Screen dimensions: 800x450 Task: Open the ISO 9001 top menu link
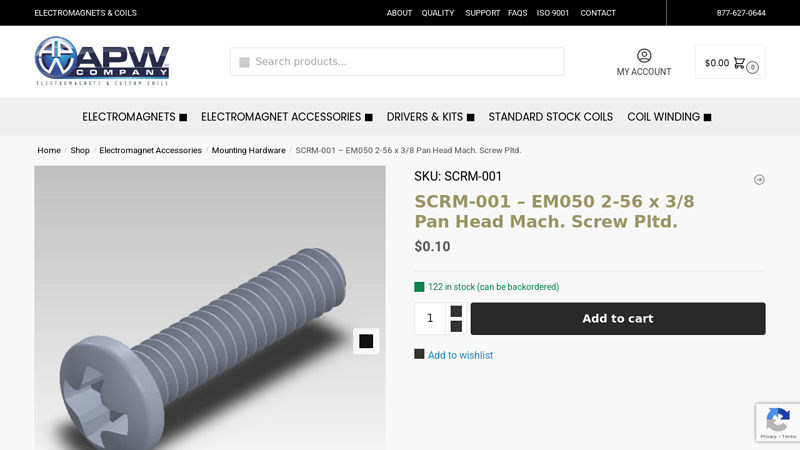(x=553, y=13)
